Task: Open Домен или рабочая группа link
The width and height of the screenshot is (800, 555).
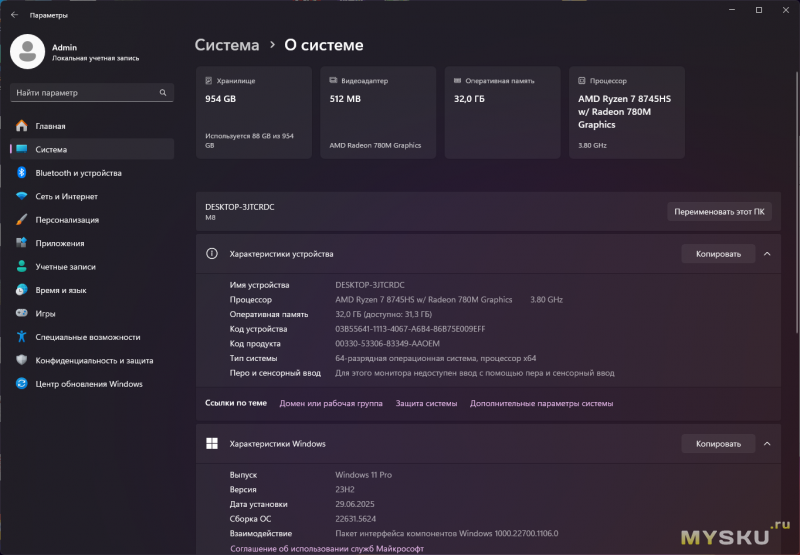Action: click(x=331, y=403)
